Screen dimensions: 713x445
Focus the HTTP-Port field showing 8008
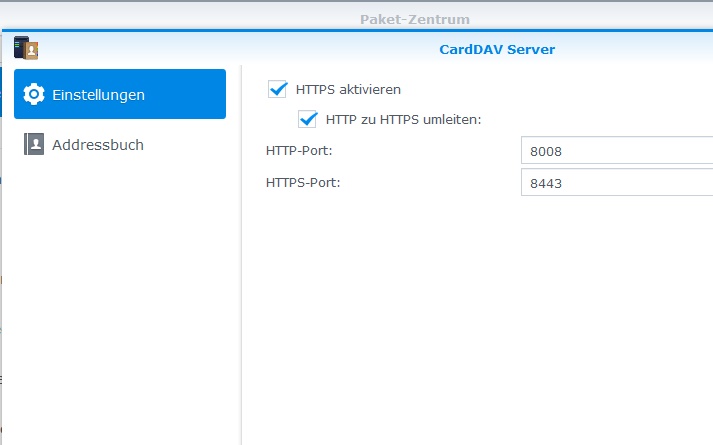(x=617, y=150)
